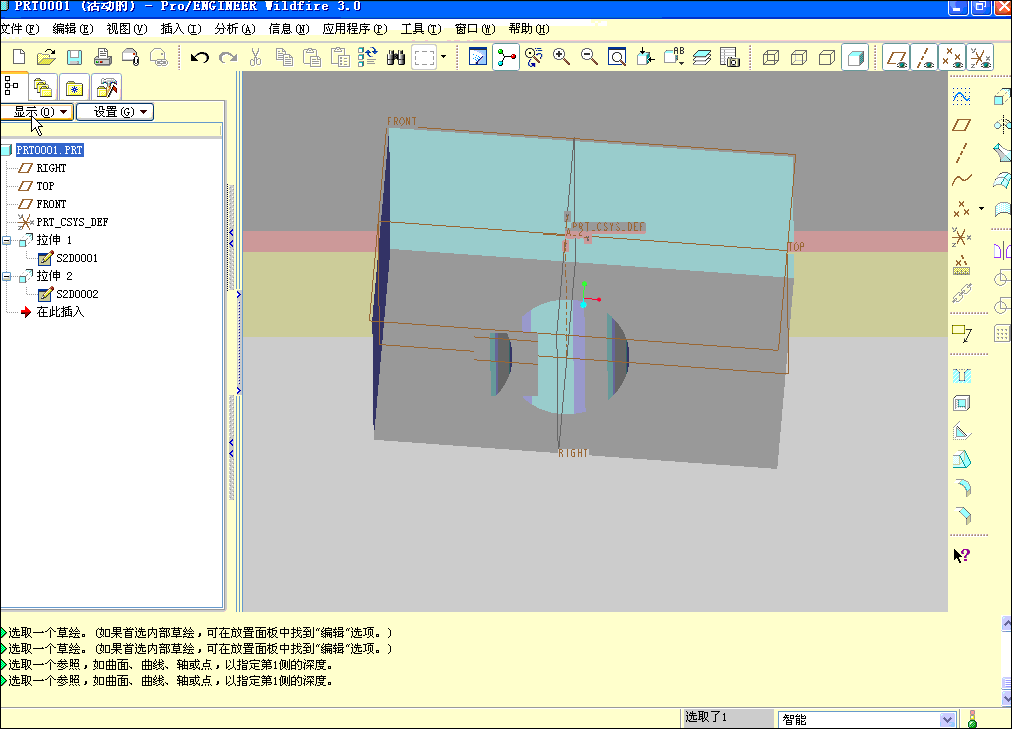Toggle coordinate systems display
Screen dimensions: 1012x729
[980, 57]
